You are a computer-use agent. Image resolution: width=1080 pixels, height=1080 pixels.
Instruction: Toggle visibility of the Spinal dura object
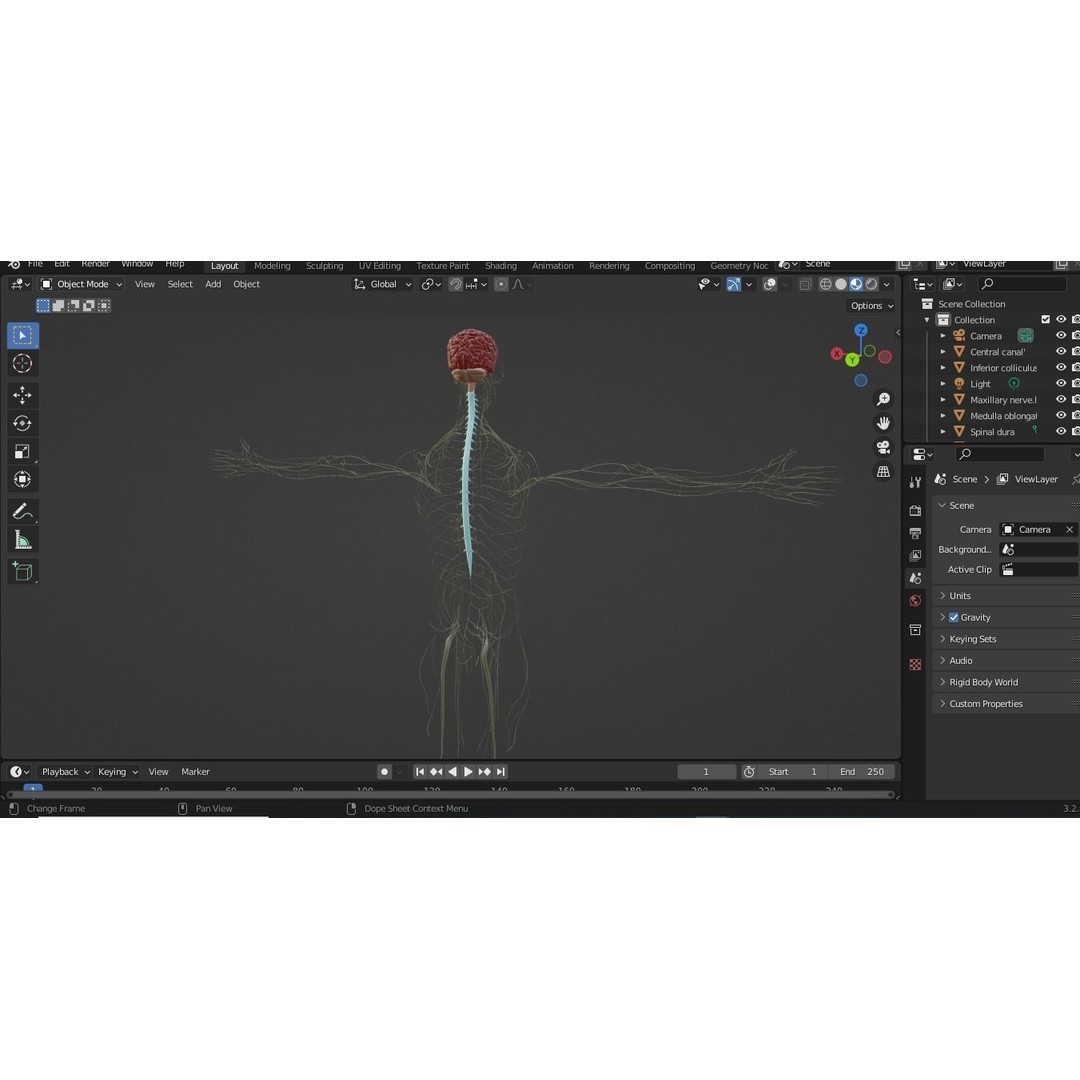tap(1060, 431)
